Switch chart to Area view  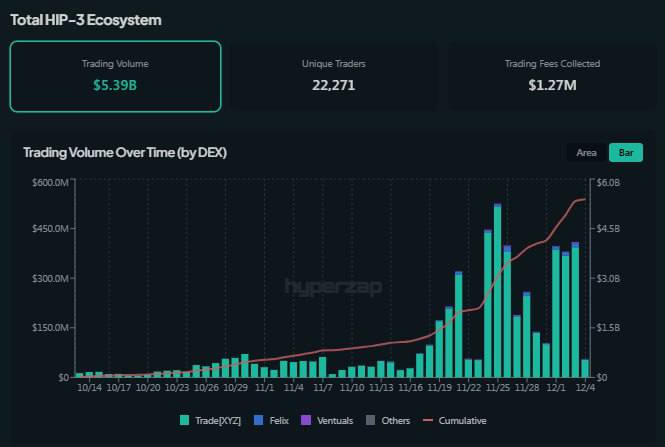pos(587,153)
